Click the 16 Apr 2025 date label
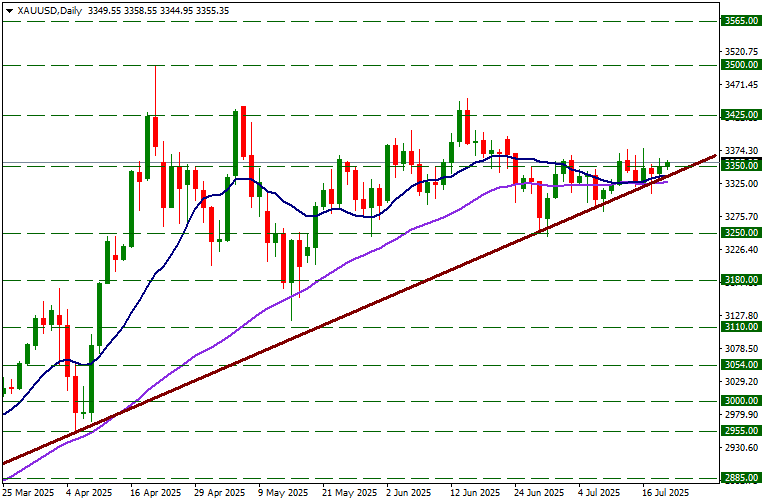Image resolution: width=765 pixels, height=504 pixels. pos(156,493)
